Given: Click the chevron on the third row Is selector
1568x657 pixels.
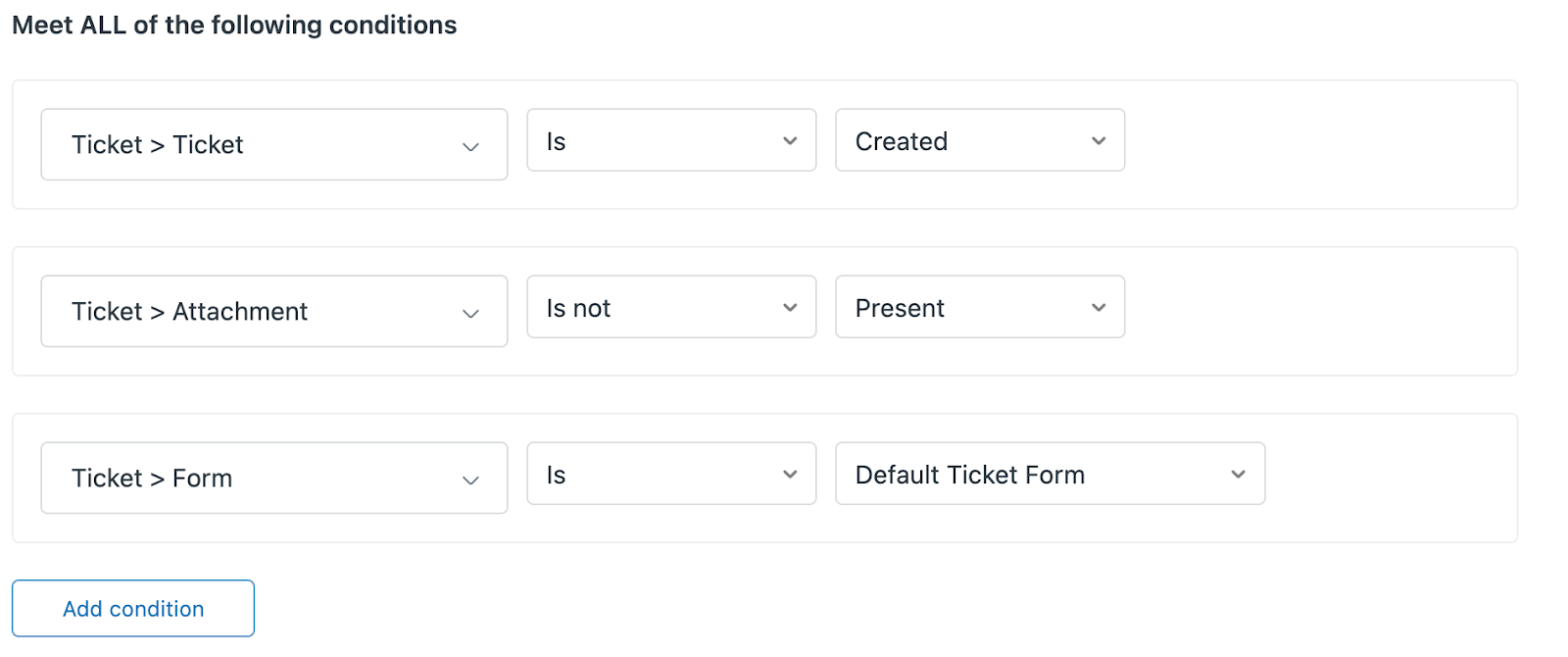Looking at the screenshot, I should tap(790, 474).
